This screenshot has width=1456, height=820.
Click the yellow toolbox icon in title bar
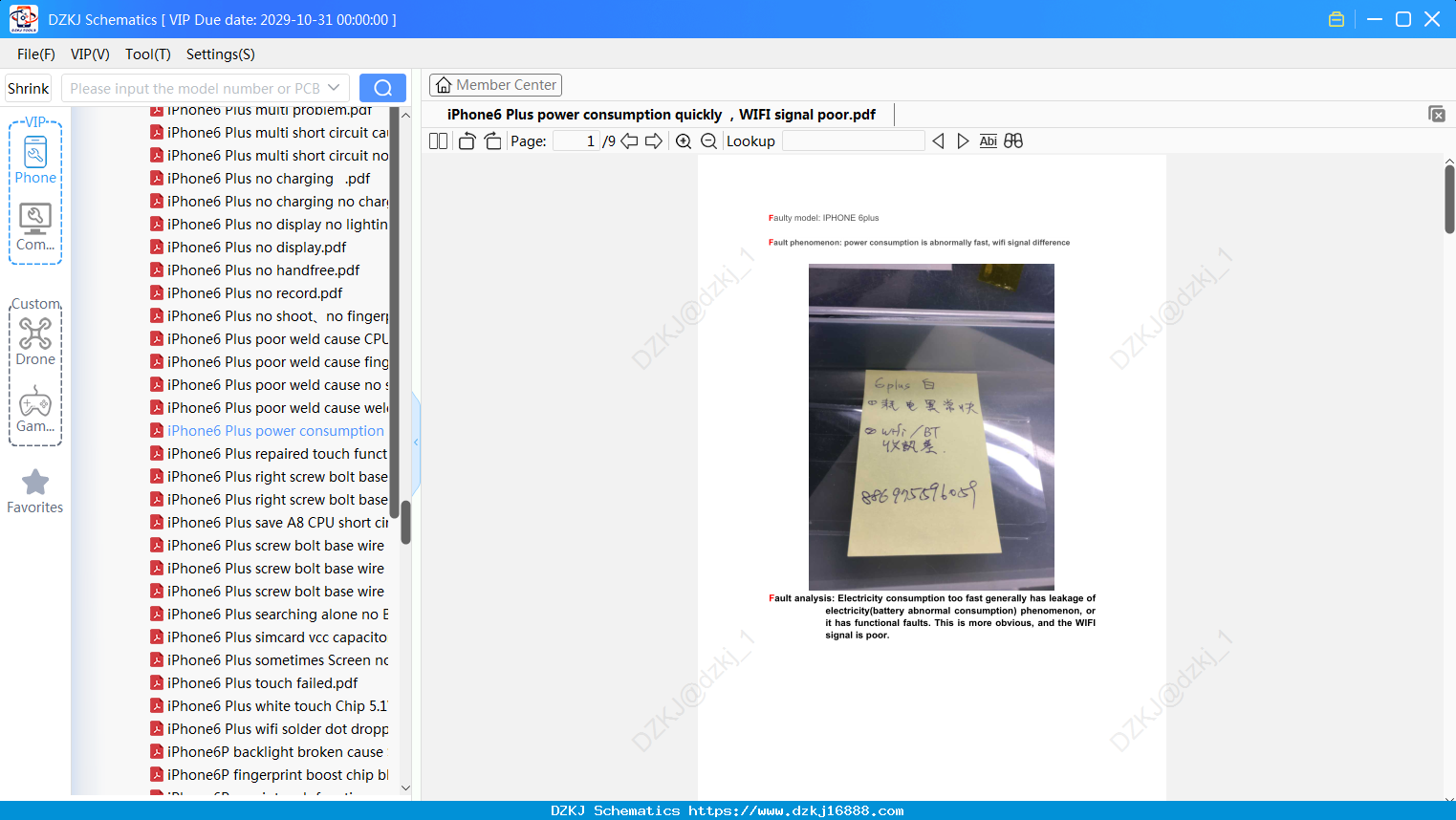(1336, 19)
